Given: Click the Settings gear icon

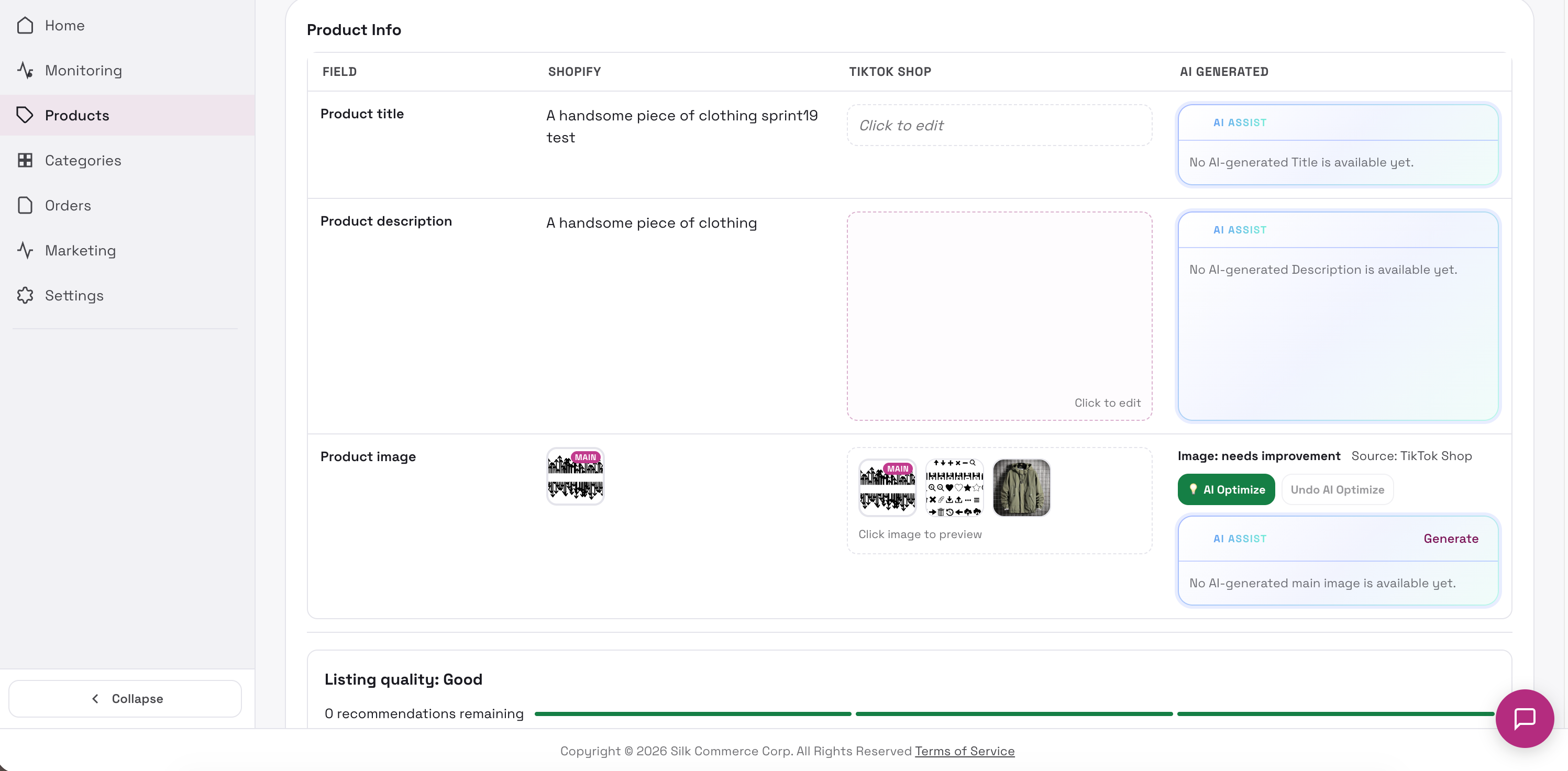Looking at the screenshot, I should click(x=25, y=296).
